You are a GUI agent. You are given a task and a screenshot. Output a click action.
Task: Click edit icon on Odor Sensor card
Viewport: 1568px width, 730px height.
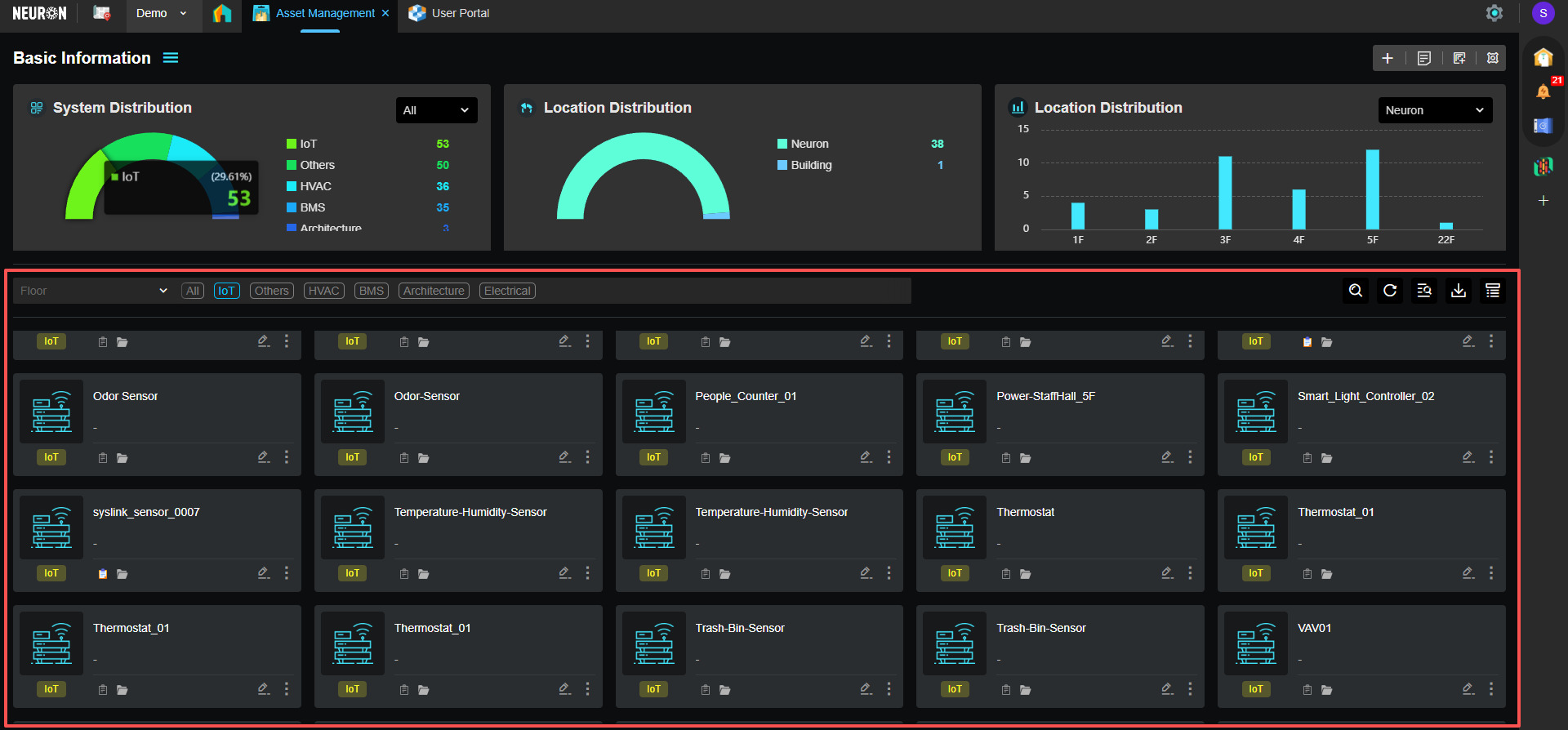pos(264,457)
